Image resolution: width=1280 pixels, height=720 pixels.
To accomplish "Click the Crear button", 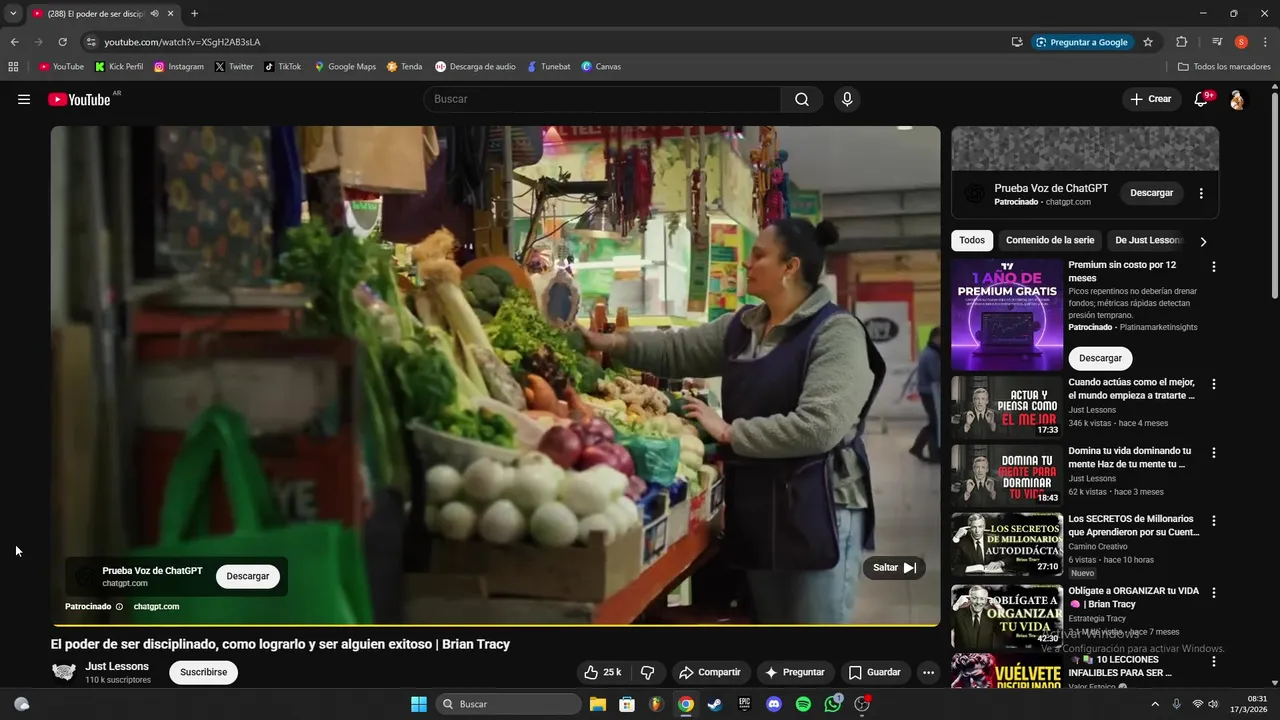I will coord(1150,99).
